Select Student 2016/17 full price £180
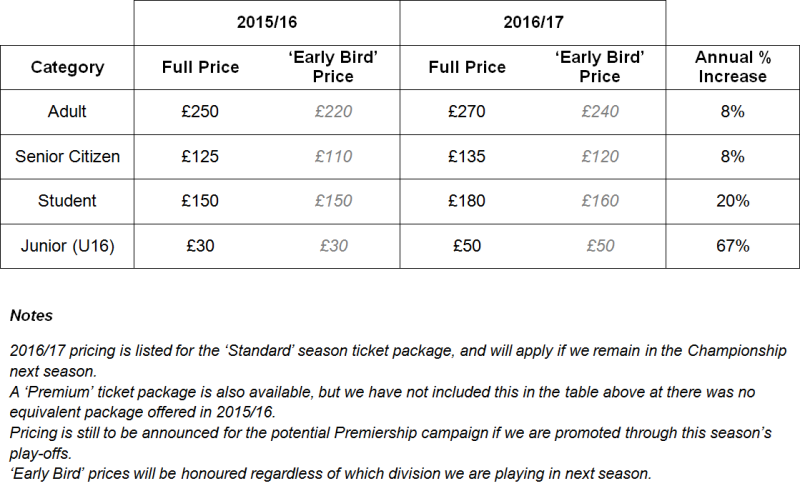 click(467, 201)
